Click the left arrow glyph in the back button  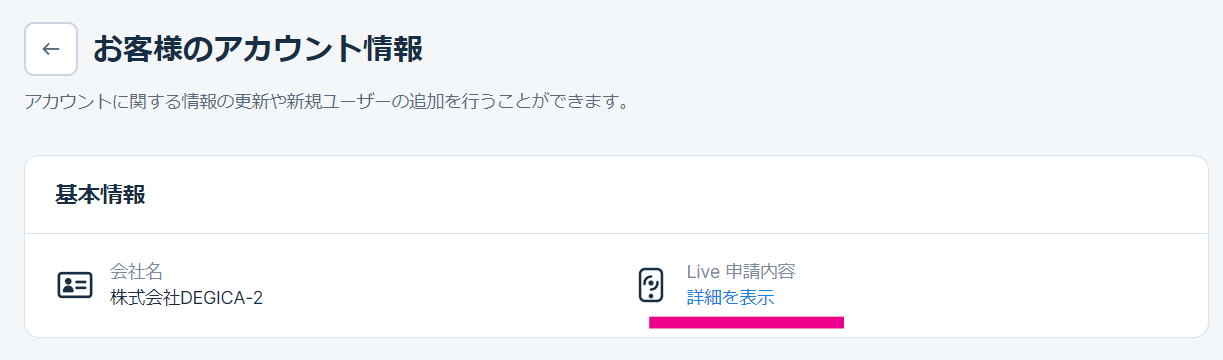[51, 49]
